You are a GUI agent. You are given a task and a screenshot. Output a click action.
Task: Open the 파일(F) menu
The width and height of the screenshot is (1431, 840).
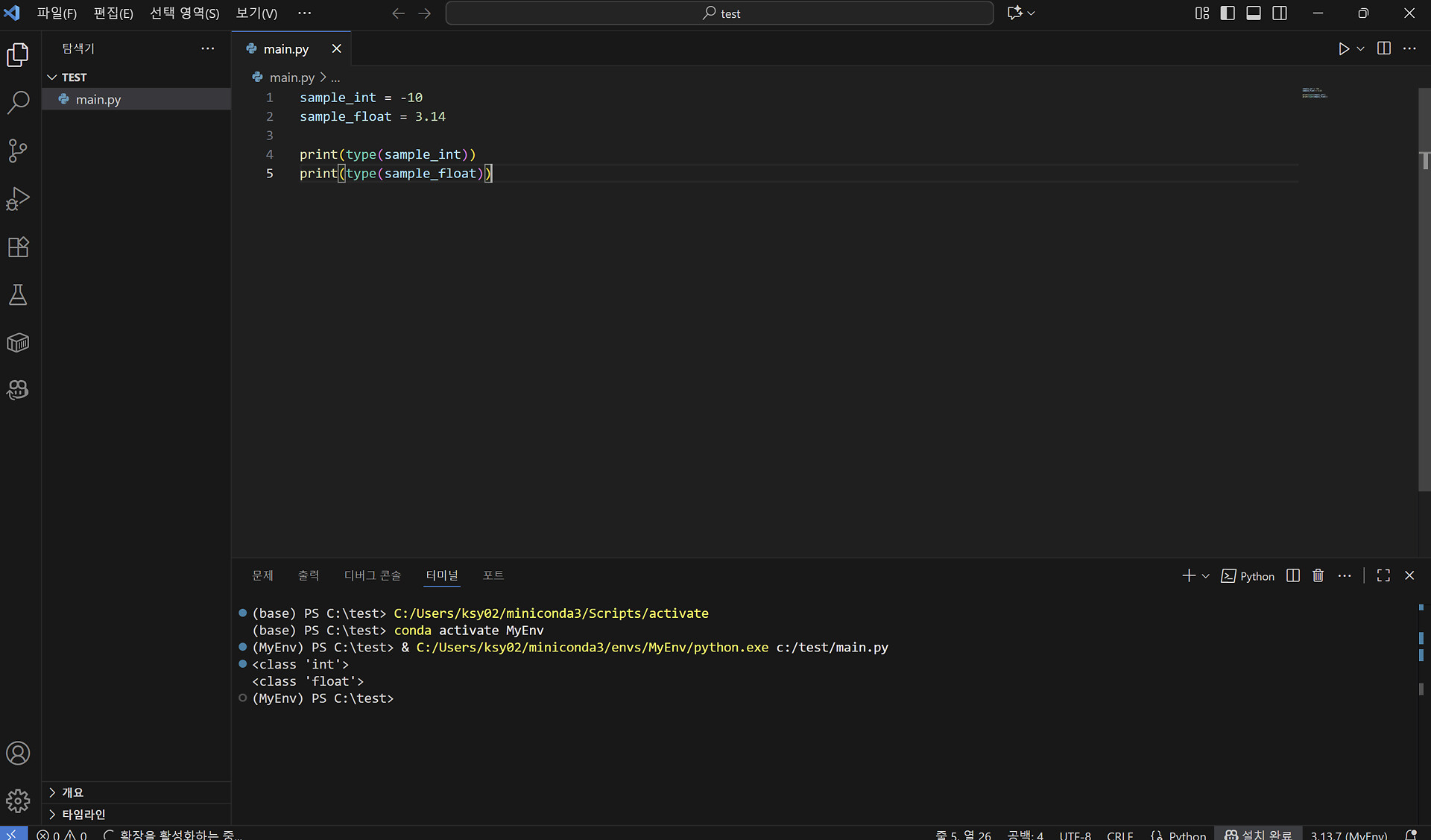point(57,13)
